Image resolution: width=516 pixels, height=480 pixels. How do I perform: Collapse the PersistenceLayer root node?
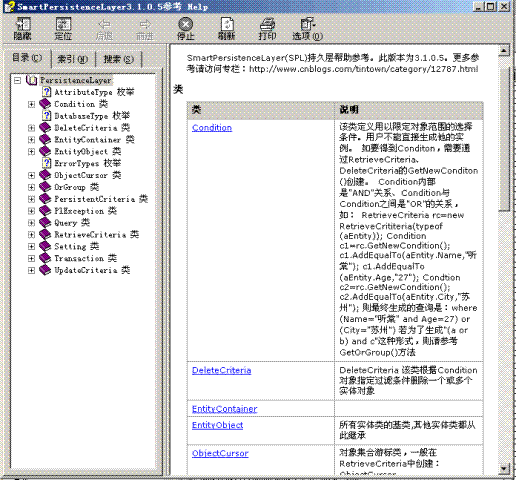17,80
